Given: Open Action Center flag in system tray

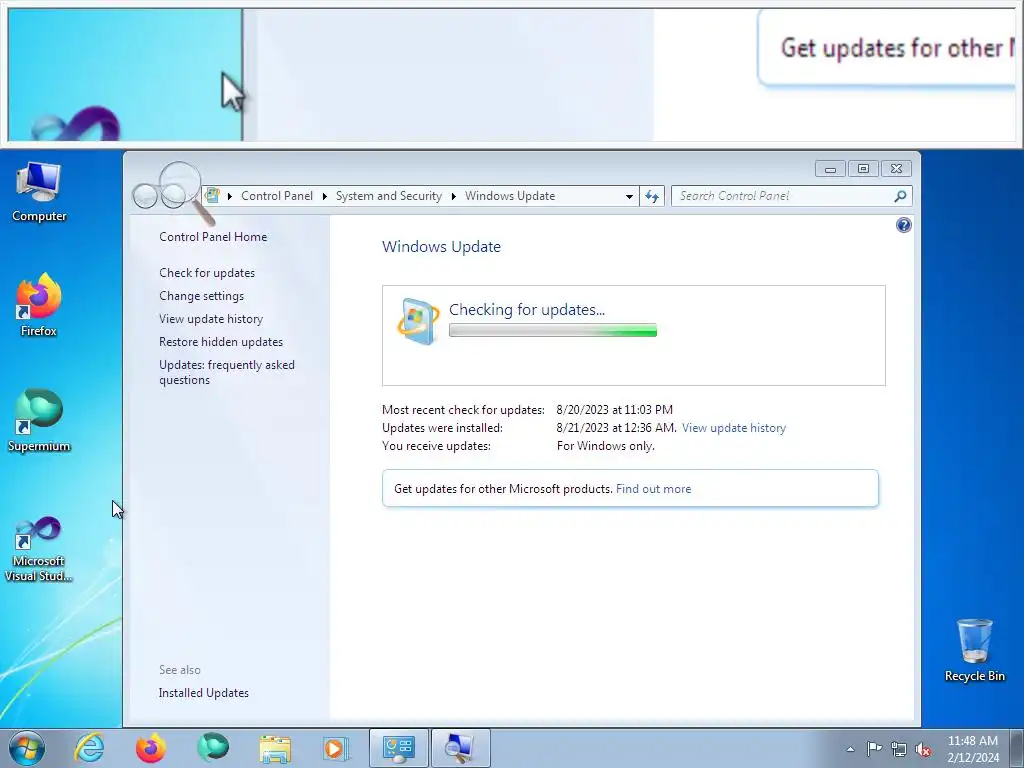Looking at the screenshot, I should [x=874, y=748].
